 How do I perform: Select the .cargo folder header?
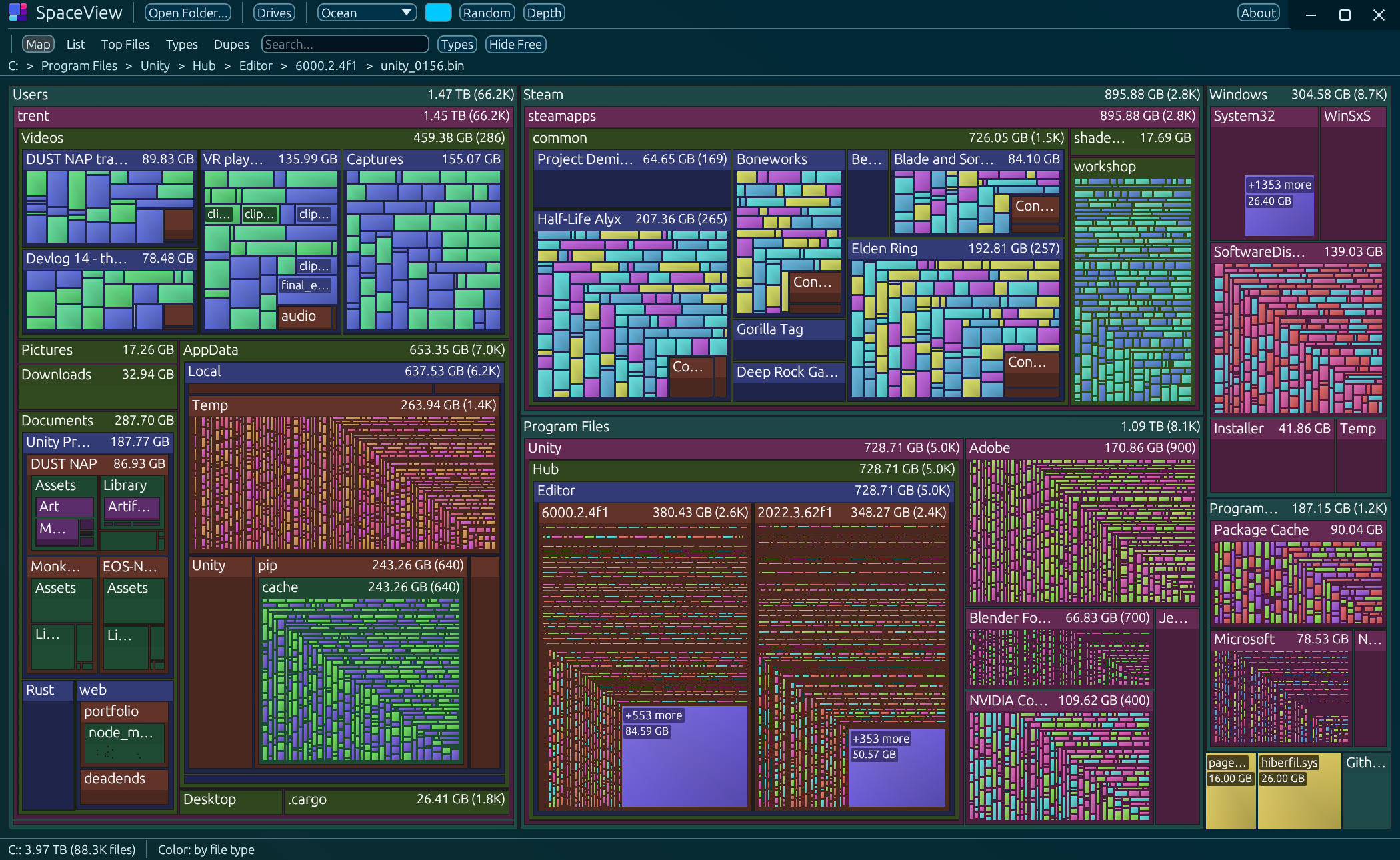pos(396,799)
